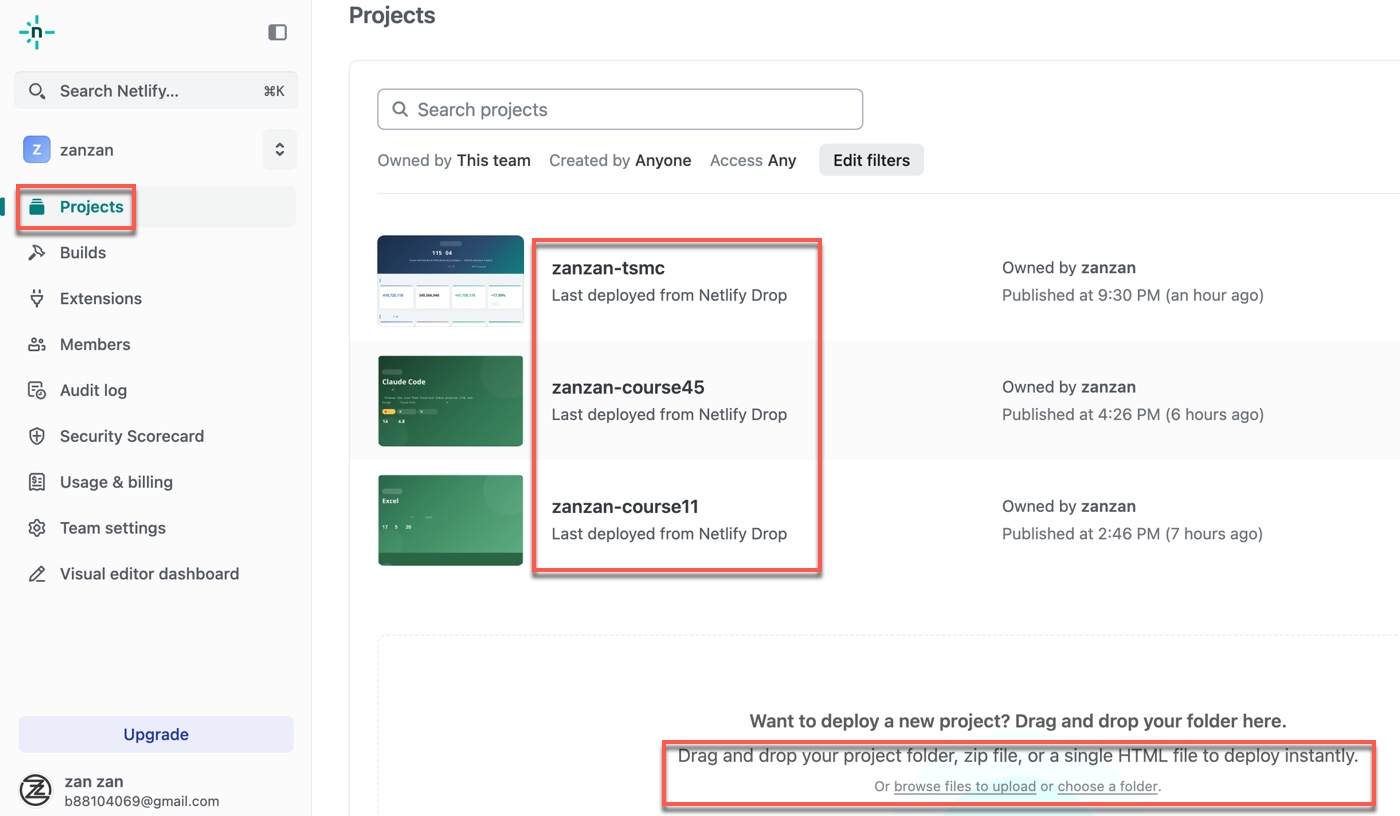Navigate to Security Scorecard
Viewport: 1400px width, 816px height.
(x=155, y=437)
